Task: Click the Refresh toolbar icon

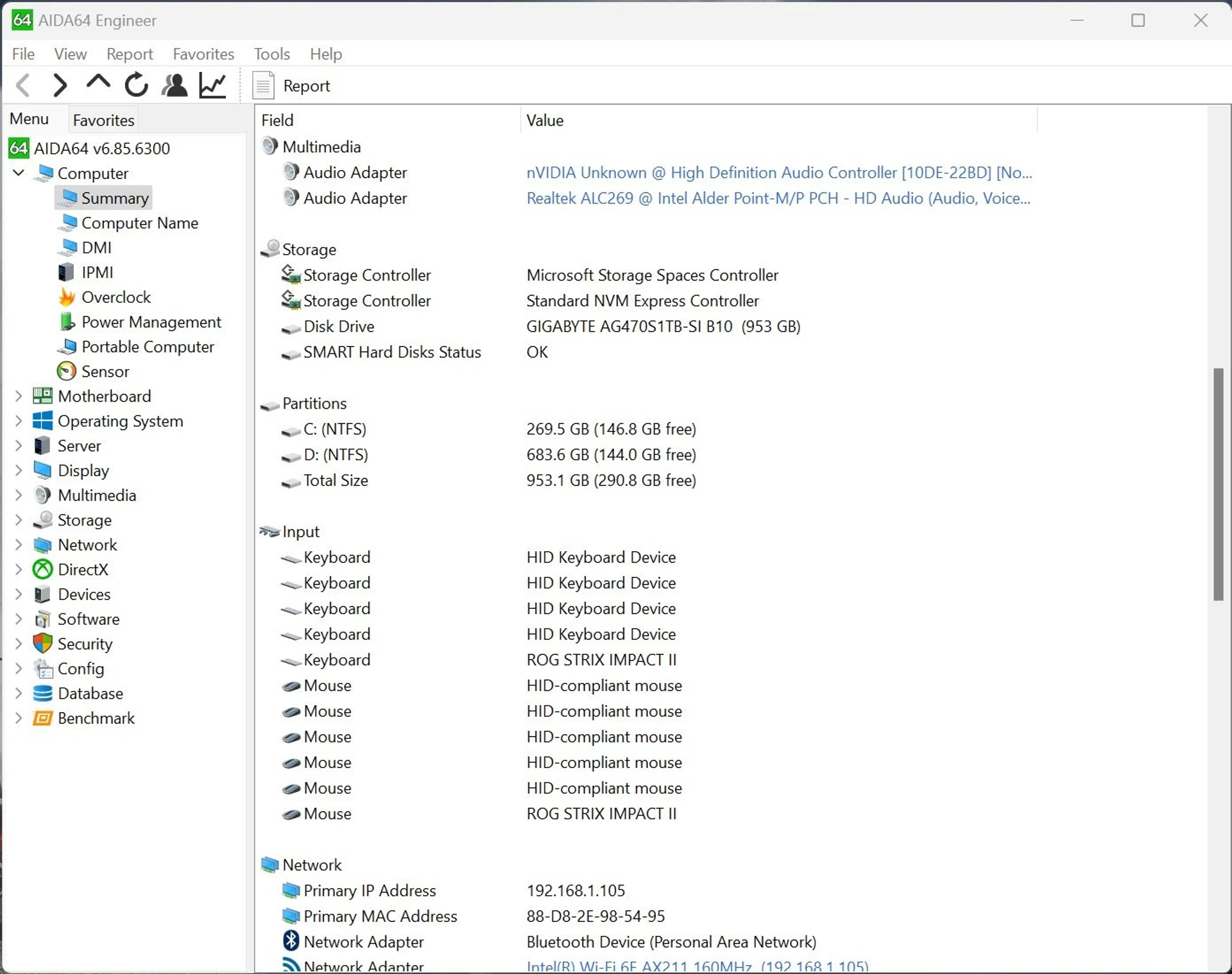Action: [136, 85]
